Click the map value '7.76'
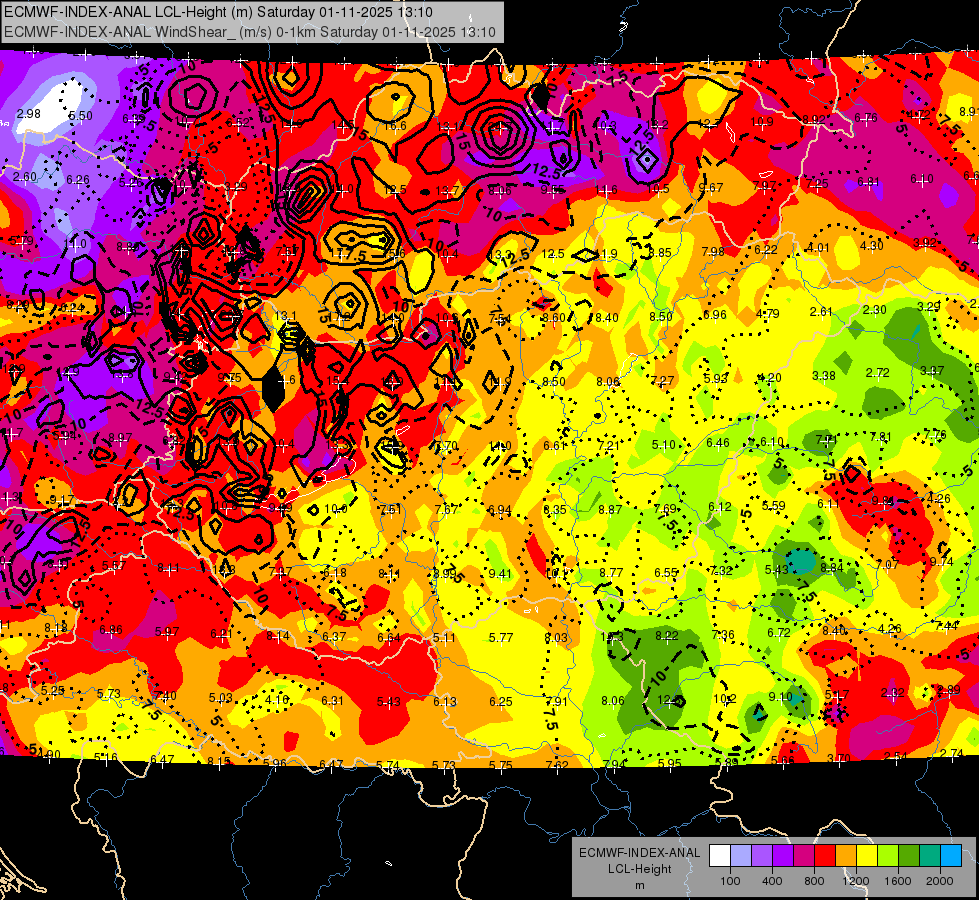 pyautogui.click(x=935, y=434)
